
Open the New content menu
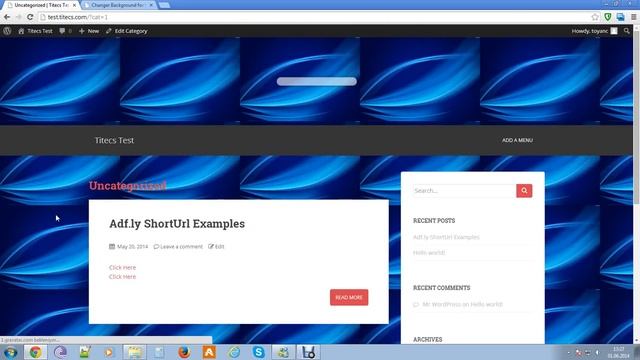(89, 31)
